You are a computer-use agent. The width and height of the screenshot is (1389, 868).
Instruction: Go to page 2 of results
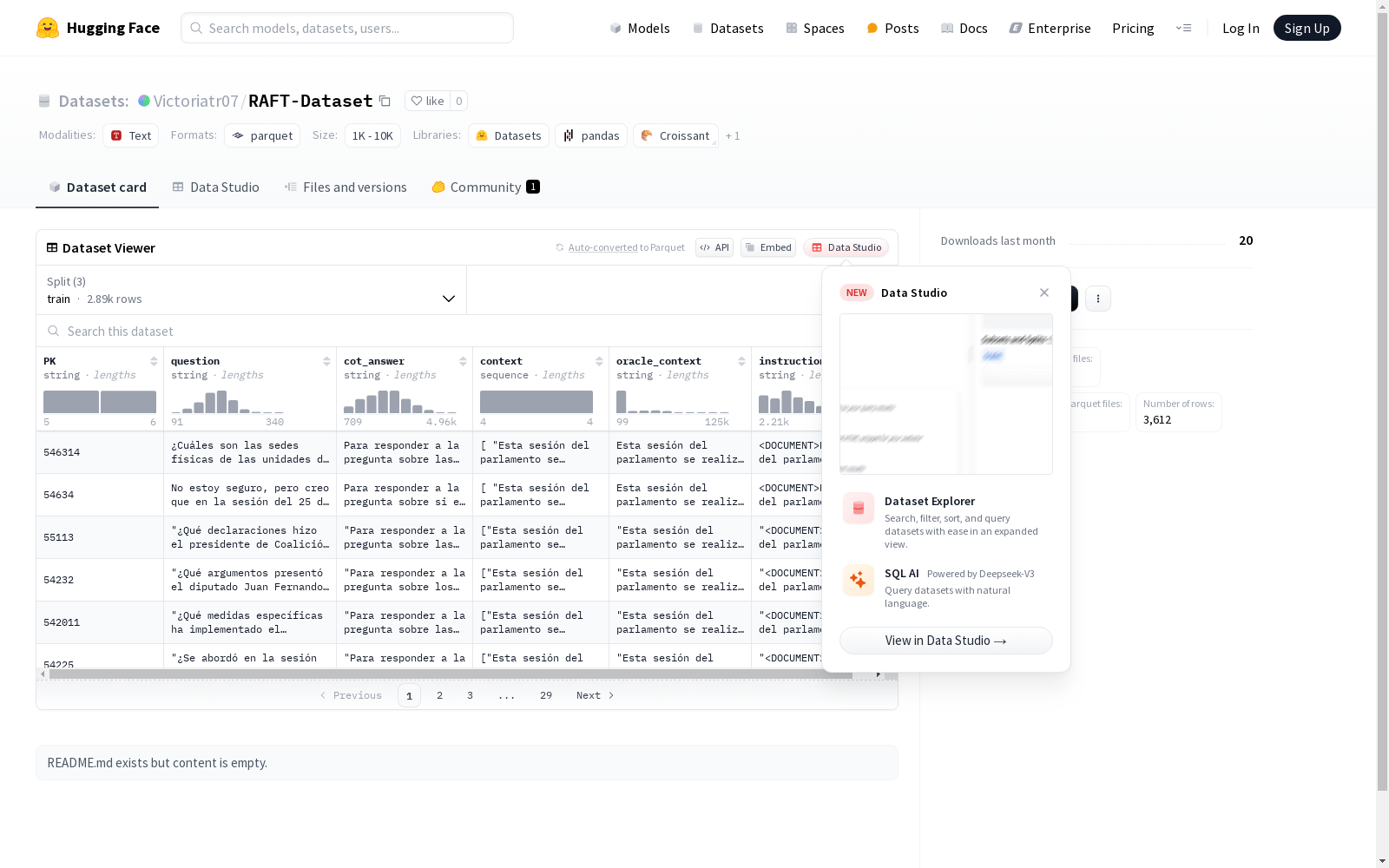440,695
